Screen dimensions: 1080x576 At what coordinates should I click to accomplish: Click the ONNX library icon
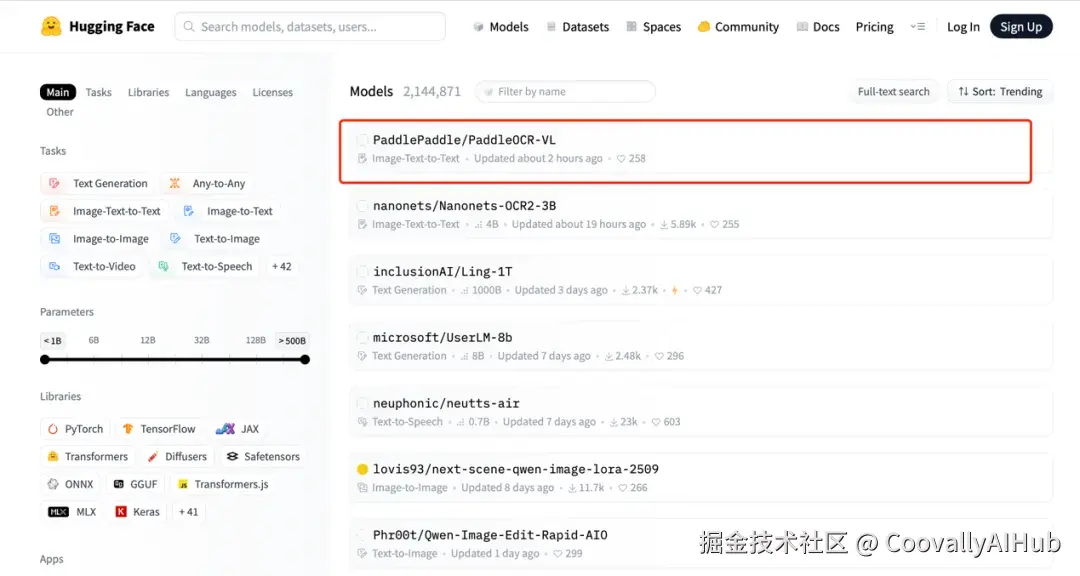pos(53,484)
